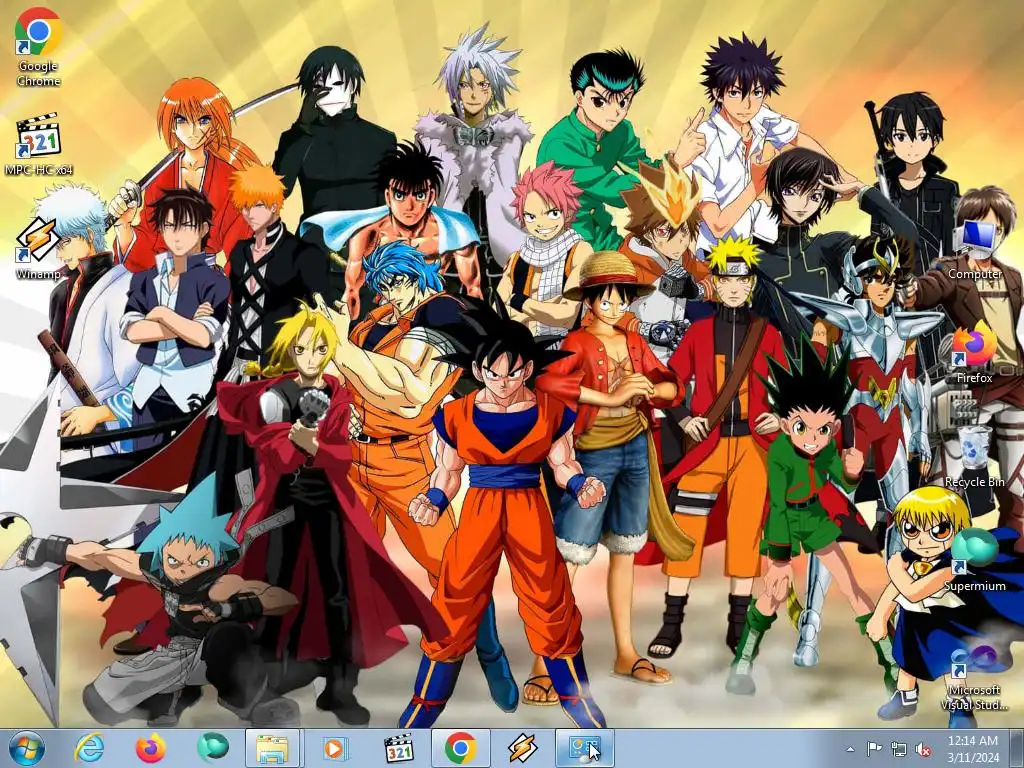Open the clock showing 12:14 AM
The width and height of the screenshot is (1024, 768).
click(973, 748)
